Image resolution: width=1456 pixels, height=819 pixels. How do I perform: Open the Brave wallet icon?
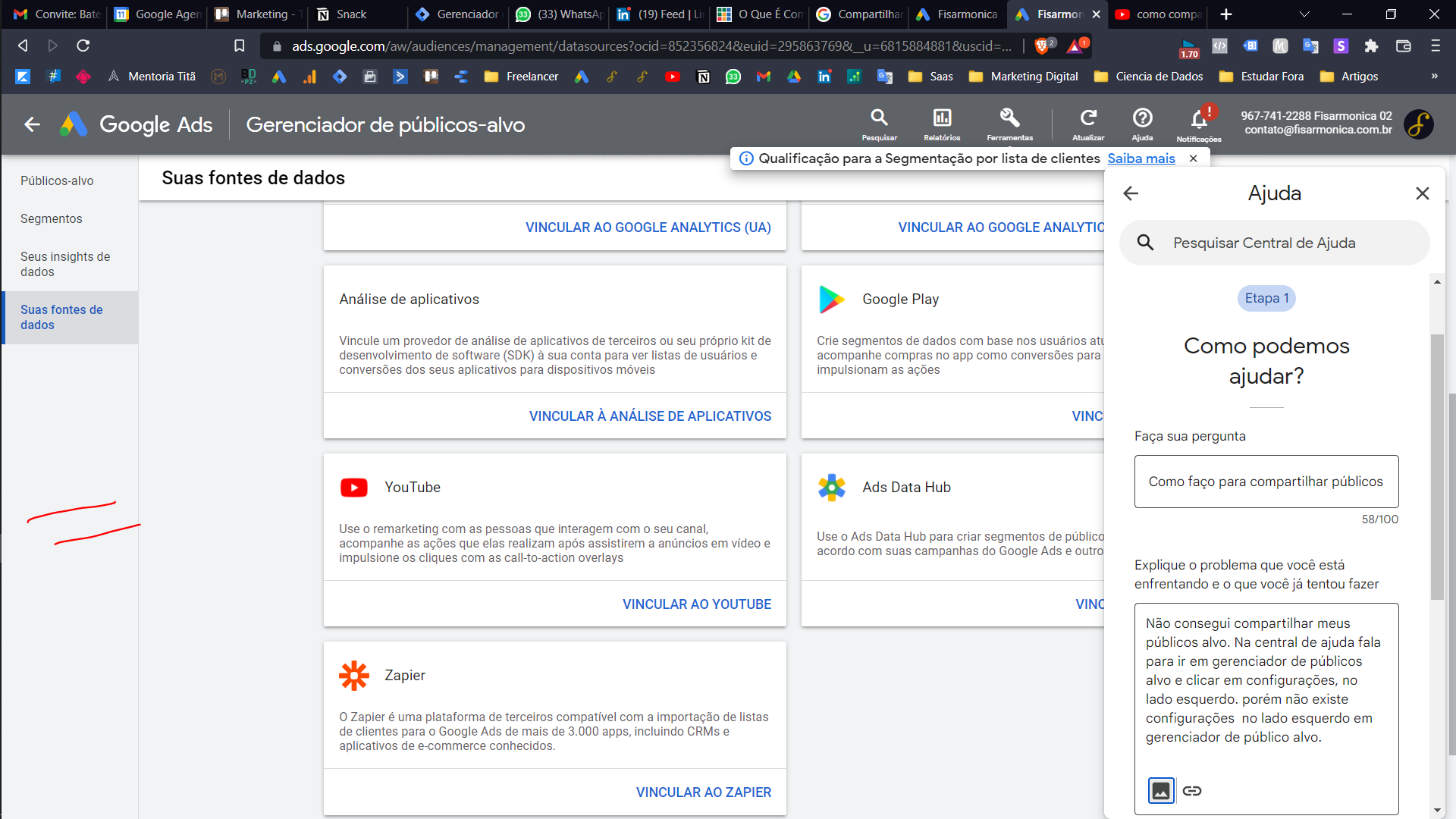coord(1404,46)
